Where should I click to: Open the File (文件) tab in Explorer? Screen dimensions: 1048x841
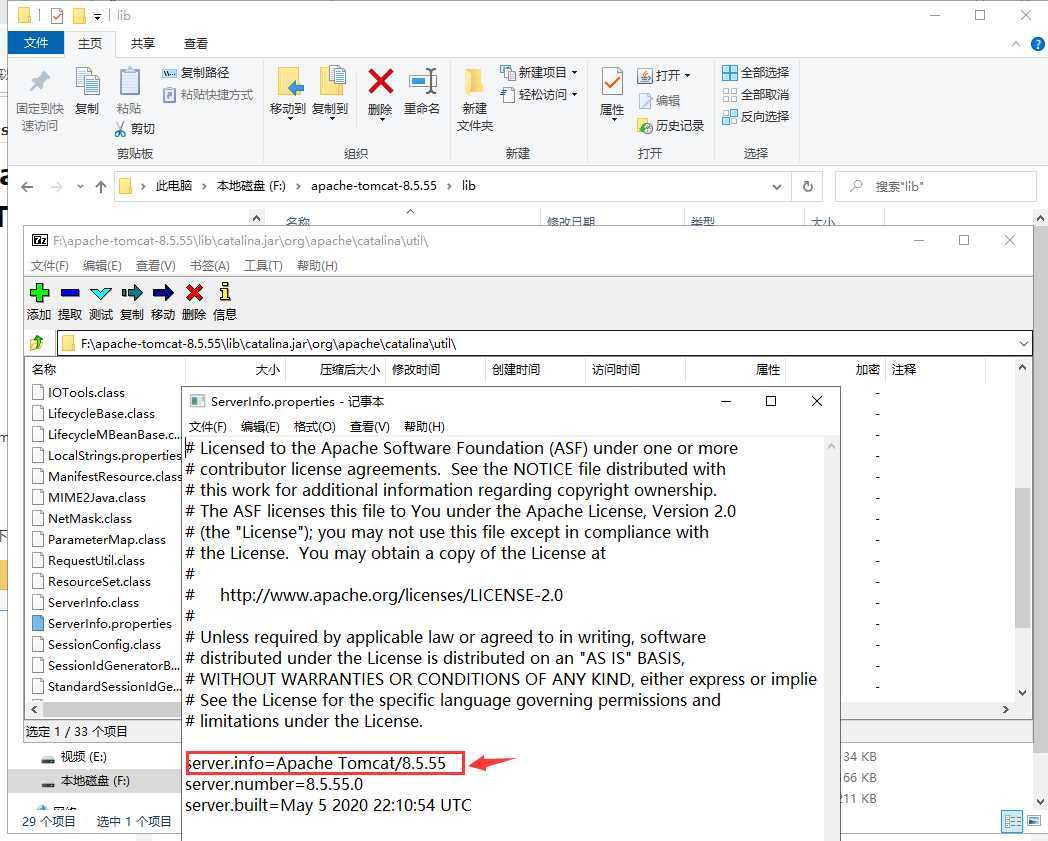[x=36, y=43]
